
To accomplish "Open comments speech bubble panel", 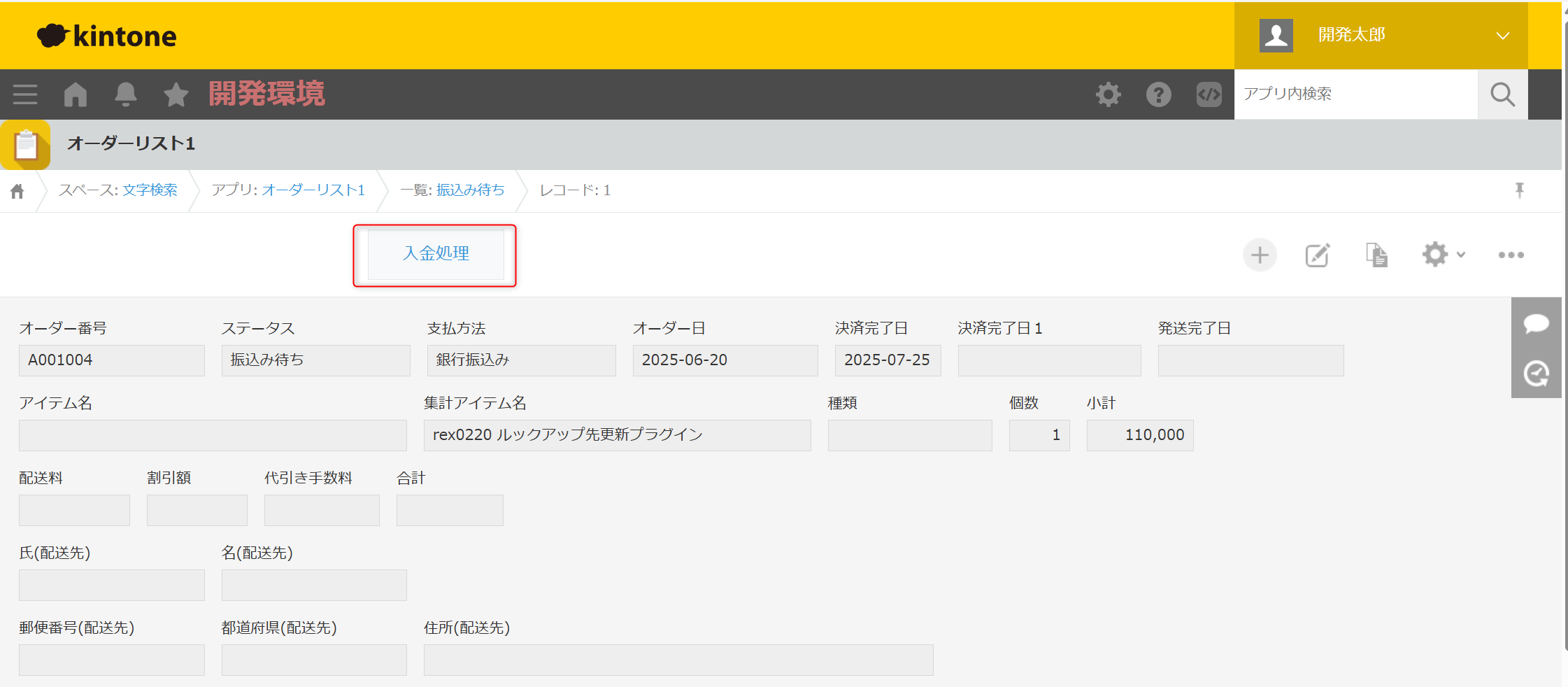I will (x=1536, y=323).
